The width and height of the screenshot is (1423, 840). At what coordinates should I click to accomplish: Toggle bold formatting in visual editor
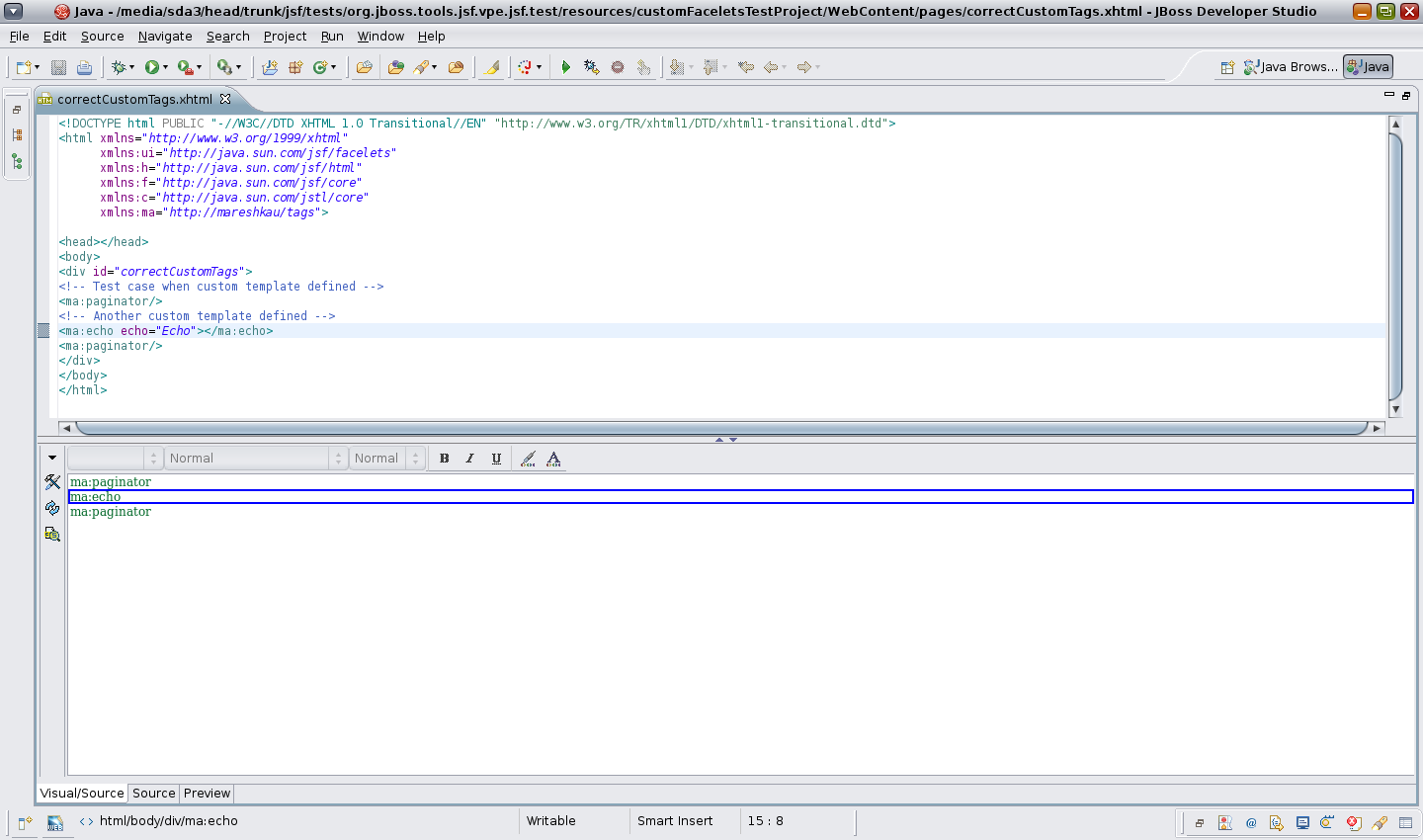tap(445, 459)
